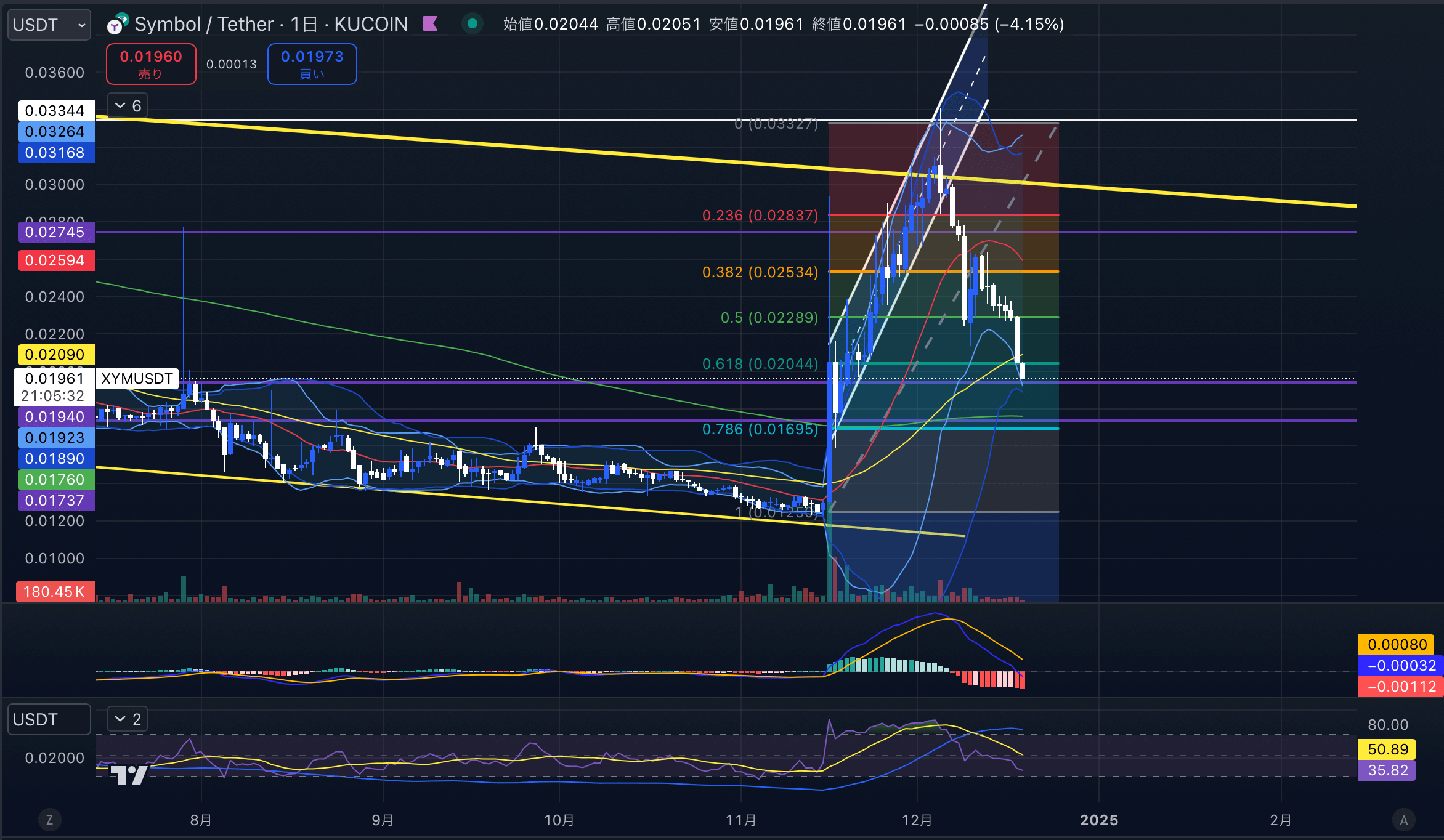Click the green 0.01760 price label
The height and width of the screenshot is (840, 1444).
click(55, 480)
